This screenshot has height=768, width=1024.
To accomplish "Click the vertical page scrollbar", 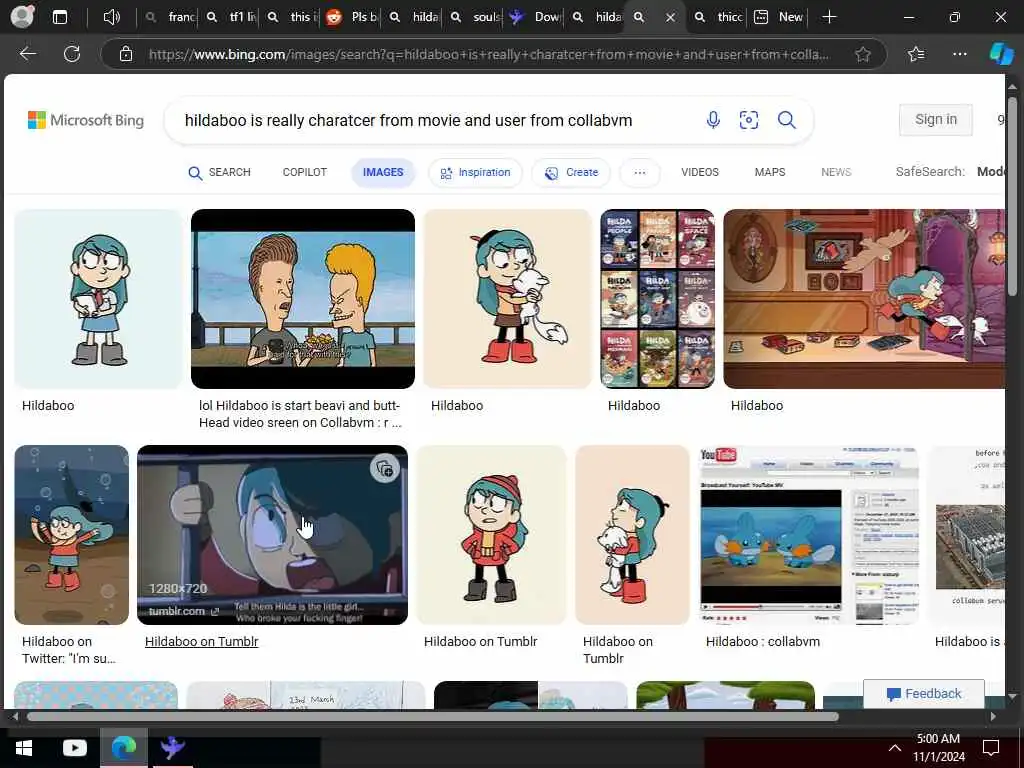I will point(1012,196).
